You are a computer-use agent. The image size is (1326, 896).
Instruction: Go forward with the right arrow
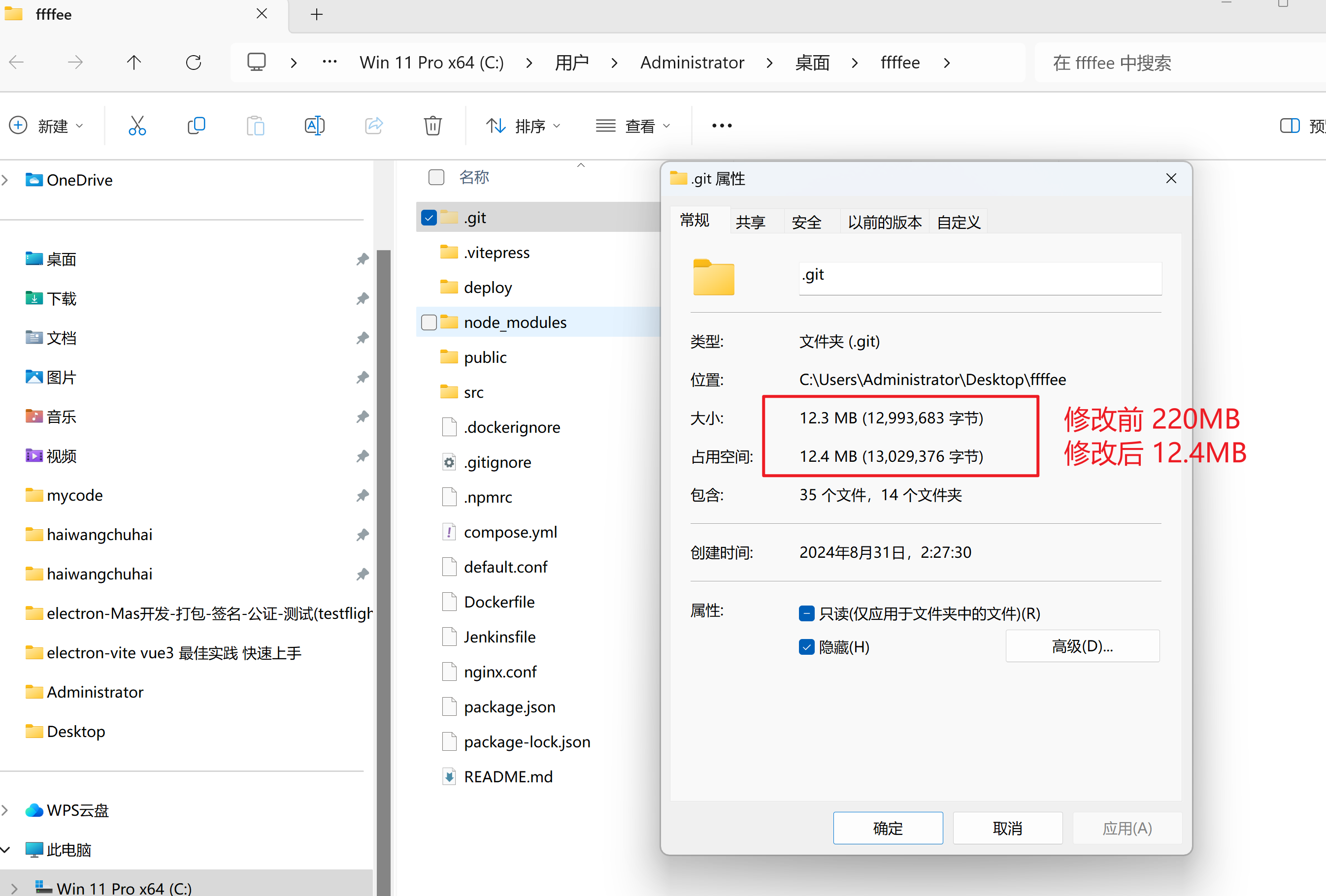click(x=75, y=62)
